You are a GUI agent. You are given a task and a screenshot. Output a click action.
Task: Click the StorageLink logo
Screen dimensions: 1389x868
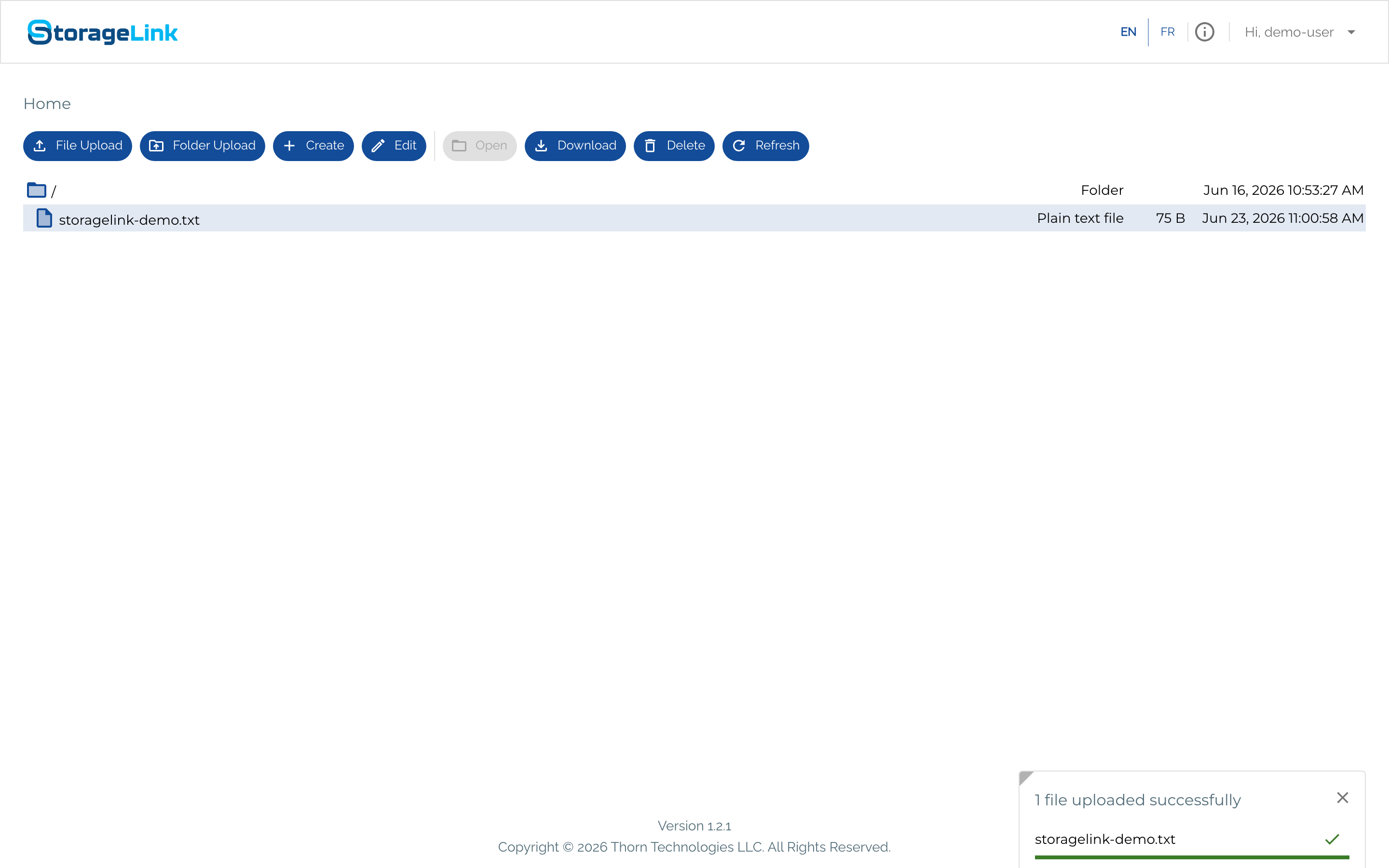point(103,32)
